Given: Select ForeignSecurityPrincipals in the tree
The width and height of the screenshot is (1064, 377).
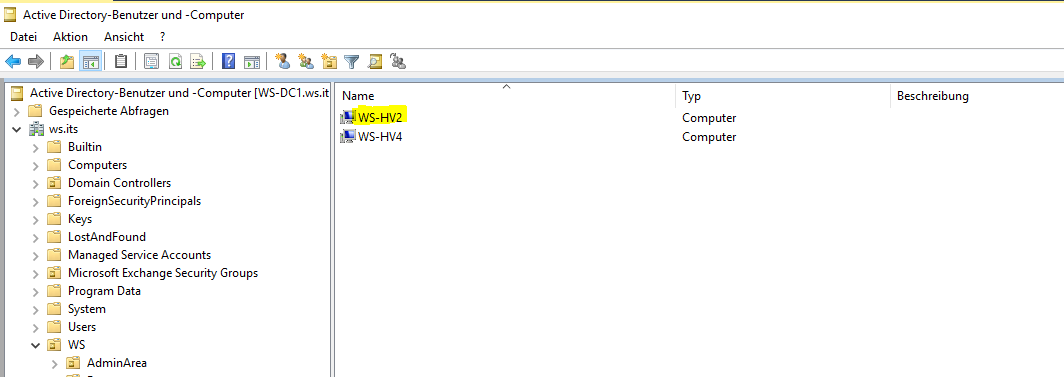Looking at the screenshot, I should [134, 201].
